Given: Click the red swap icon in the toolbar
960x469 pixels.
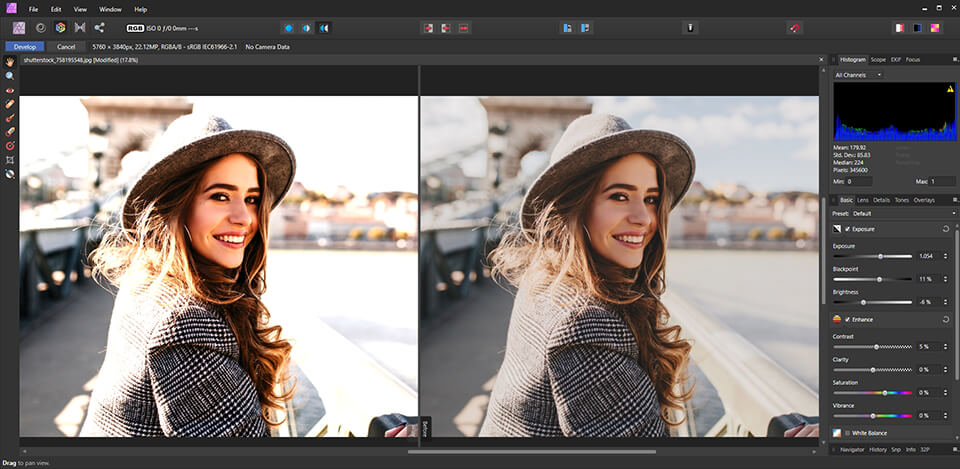Looking at the screenshot, I should pos(463,28).
